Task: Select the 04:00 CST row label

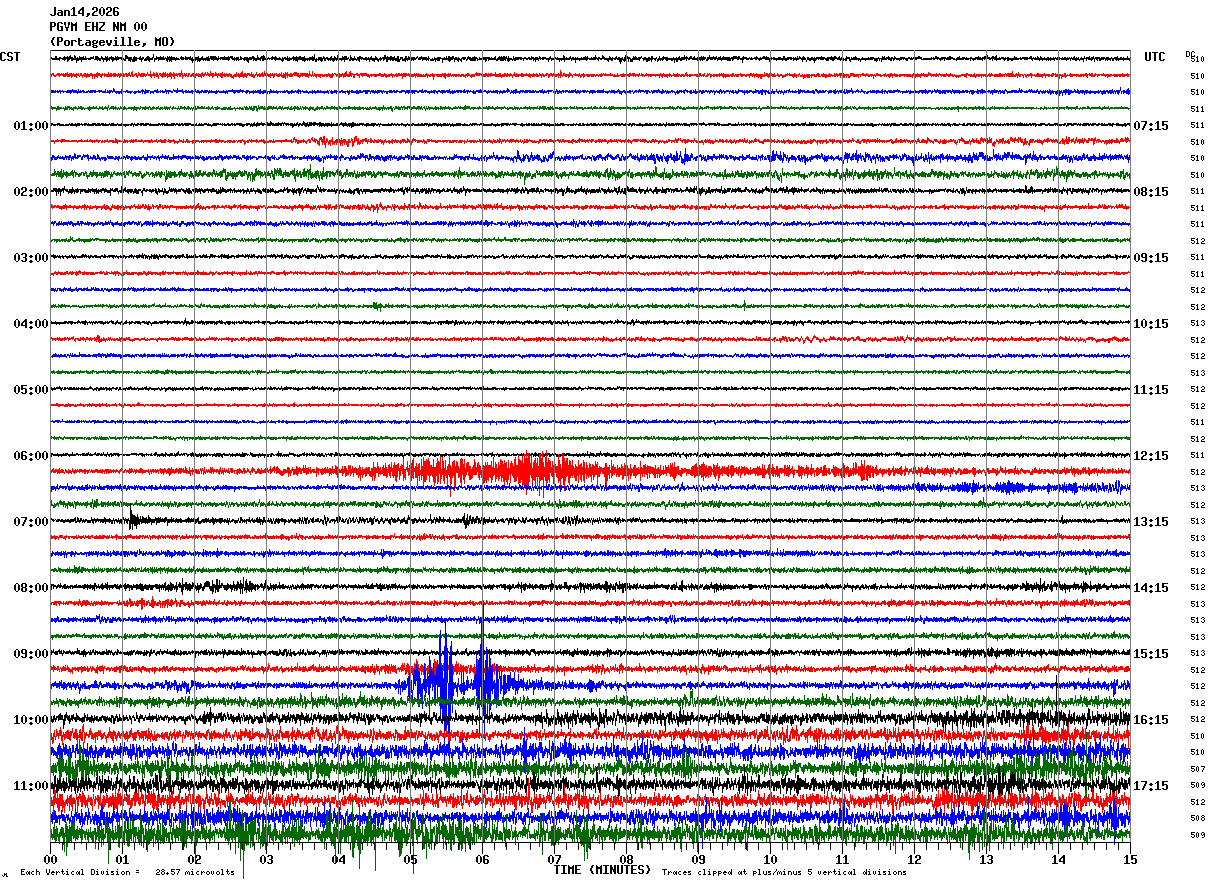Action: pos(31,324)
